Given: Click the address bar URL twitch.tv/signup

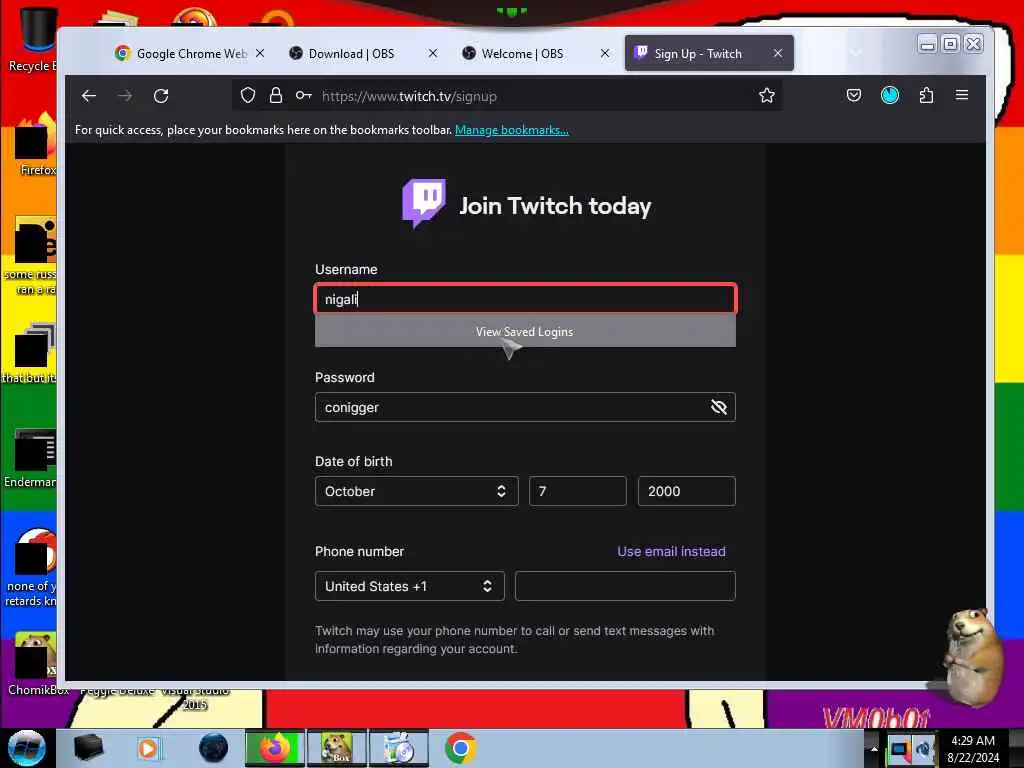Looking at the screenshot, I should 409,96.
